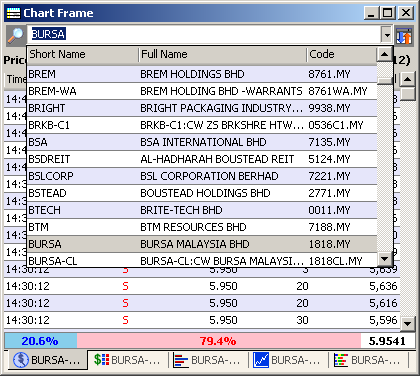This screenshot has height=376, width=420.
Task: Switch to BURSA tab with dollar icon
Action: click(128, 360)
